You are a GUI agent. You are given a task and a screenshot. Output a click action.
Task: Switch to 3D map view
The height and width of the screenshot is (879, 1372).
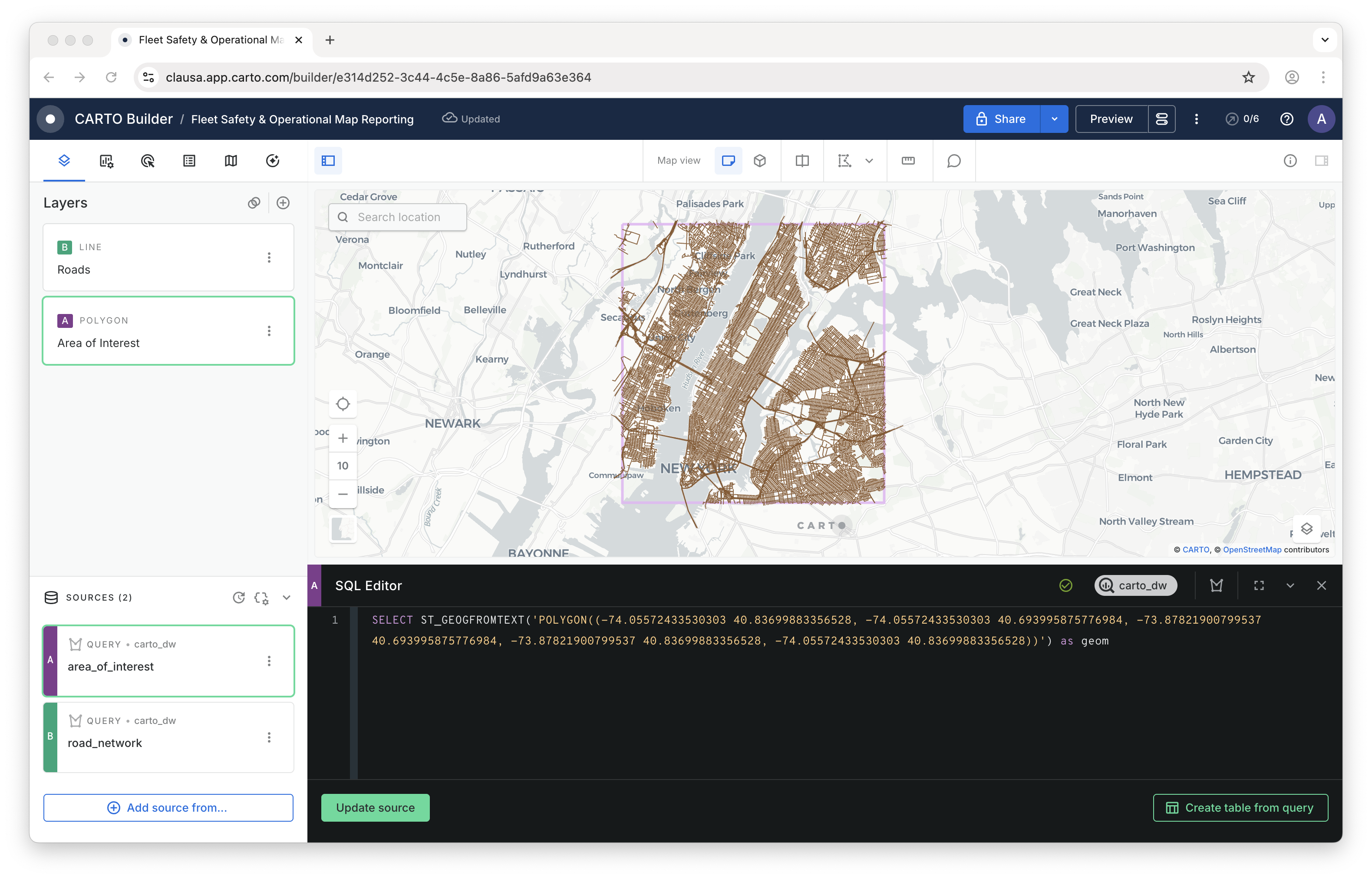[x=759, y=161]
